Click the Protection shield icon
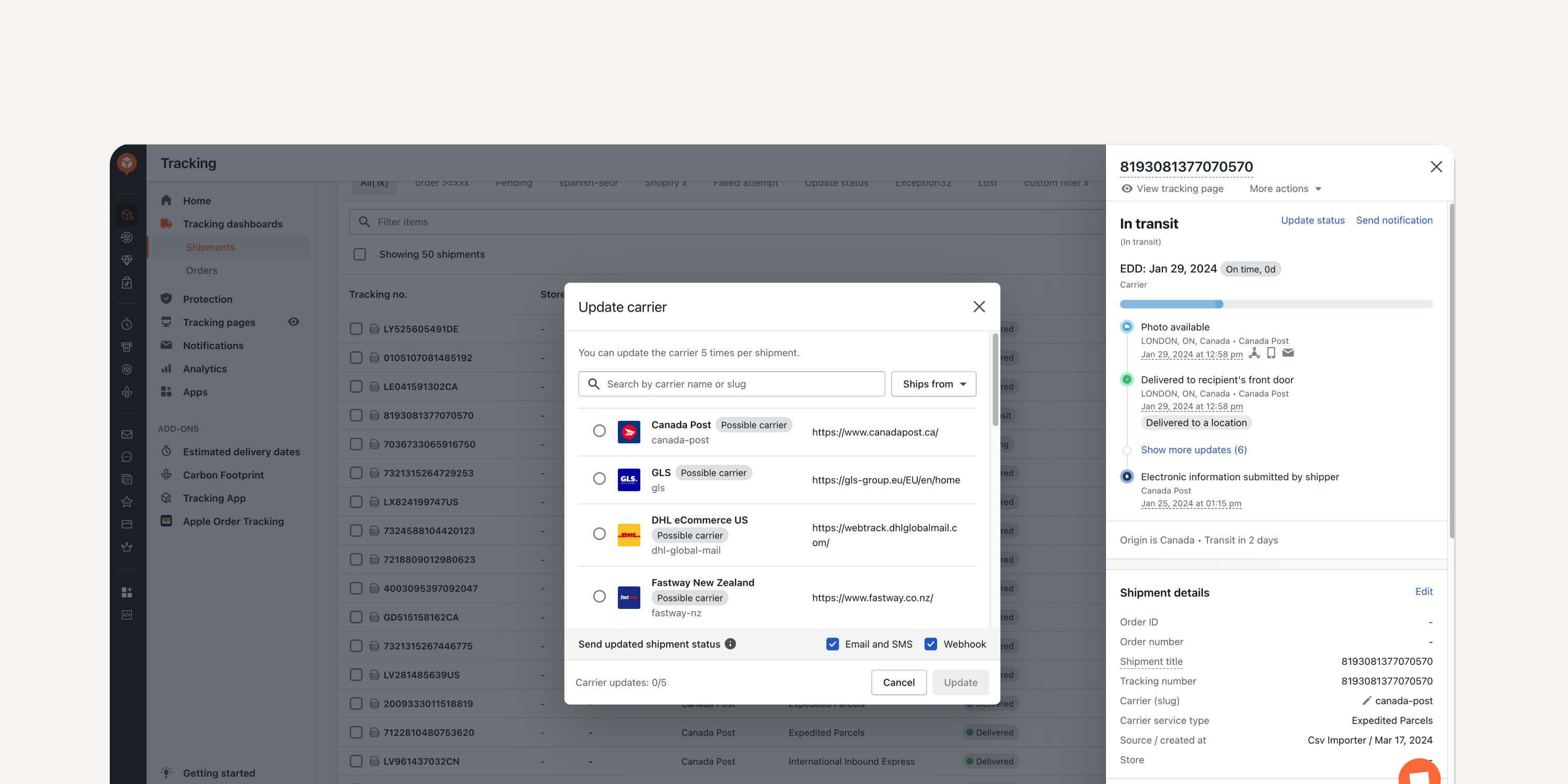 click(x=166, y=299)
